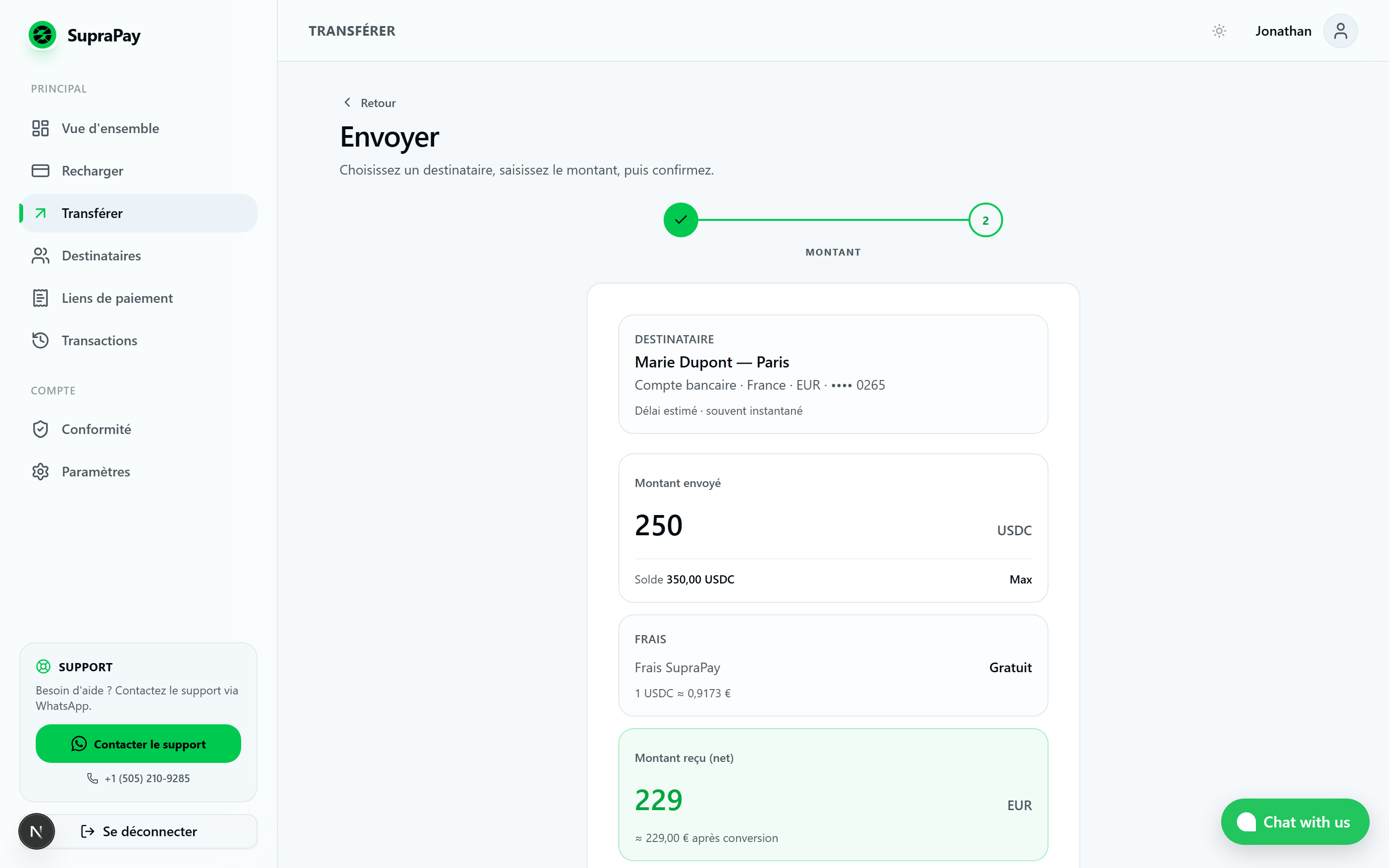1389x868 pixels.
Task: Click the Max amount link
Action: 1021,579
